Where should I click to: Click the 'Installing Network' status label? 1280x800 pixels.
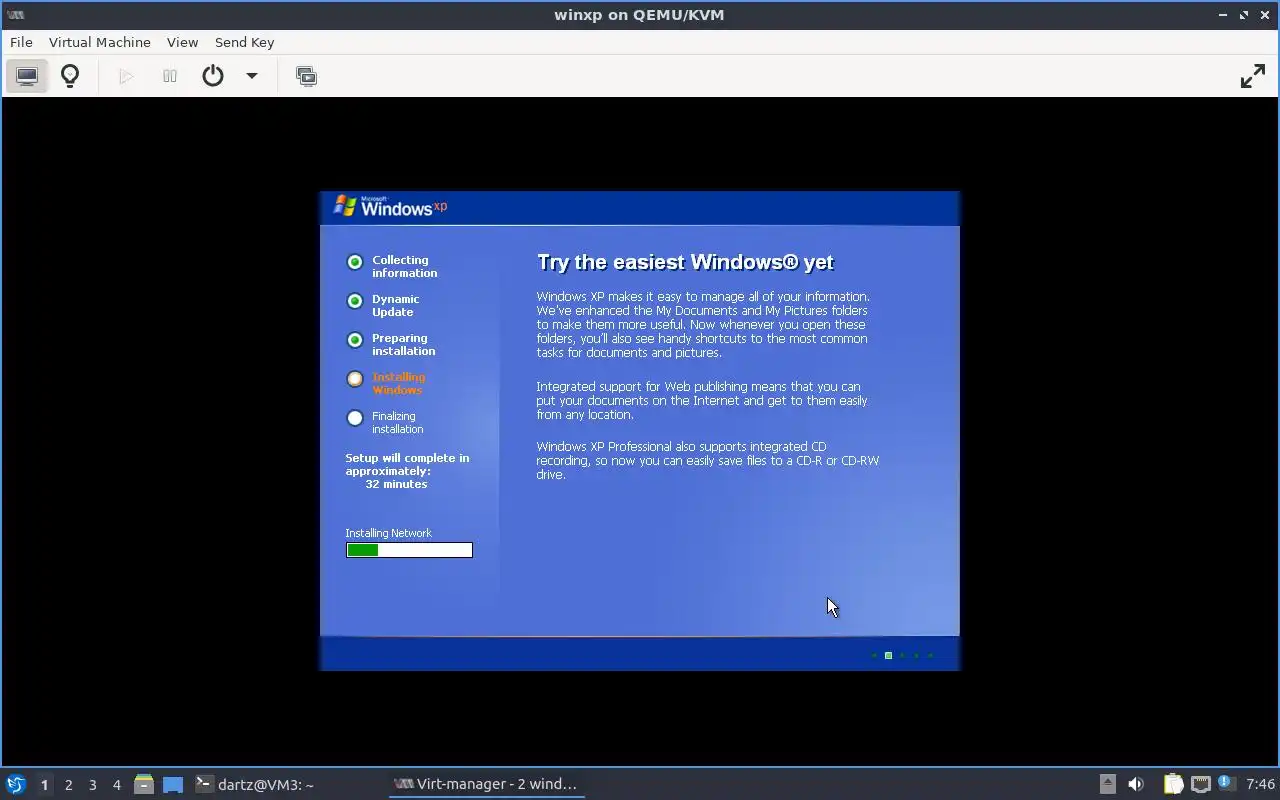tap(389, 533)
